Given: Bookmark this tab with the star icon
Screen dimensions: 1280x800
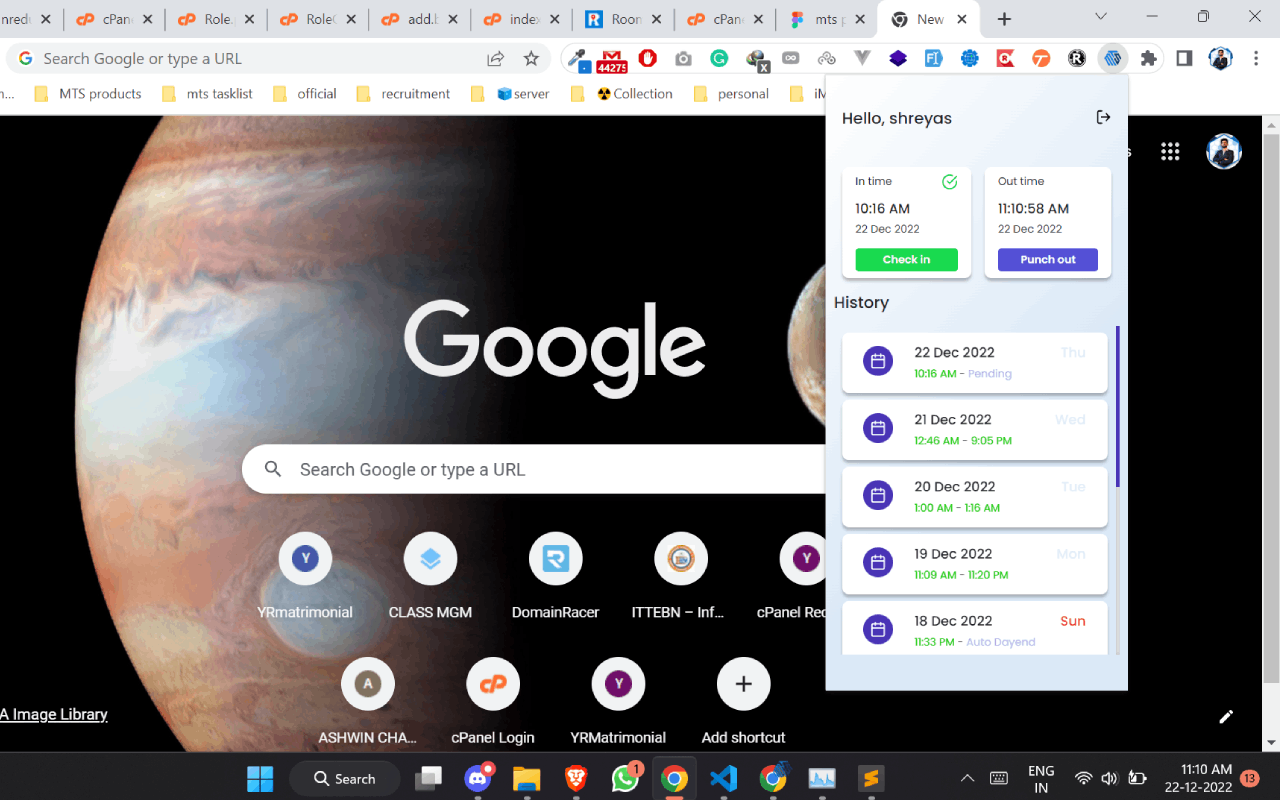Looking at the screenshot, I should 531,59.
